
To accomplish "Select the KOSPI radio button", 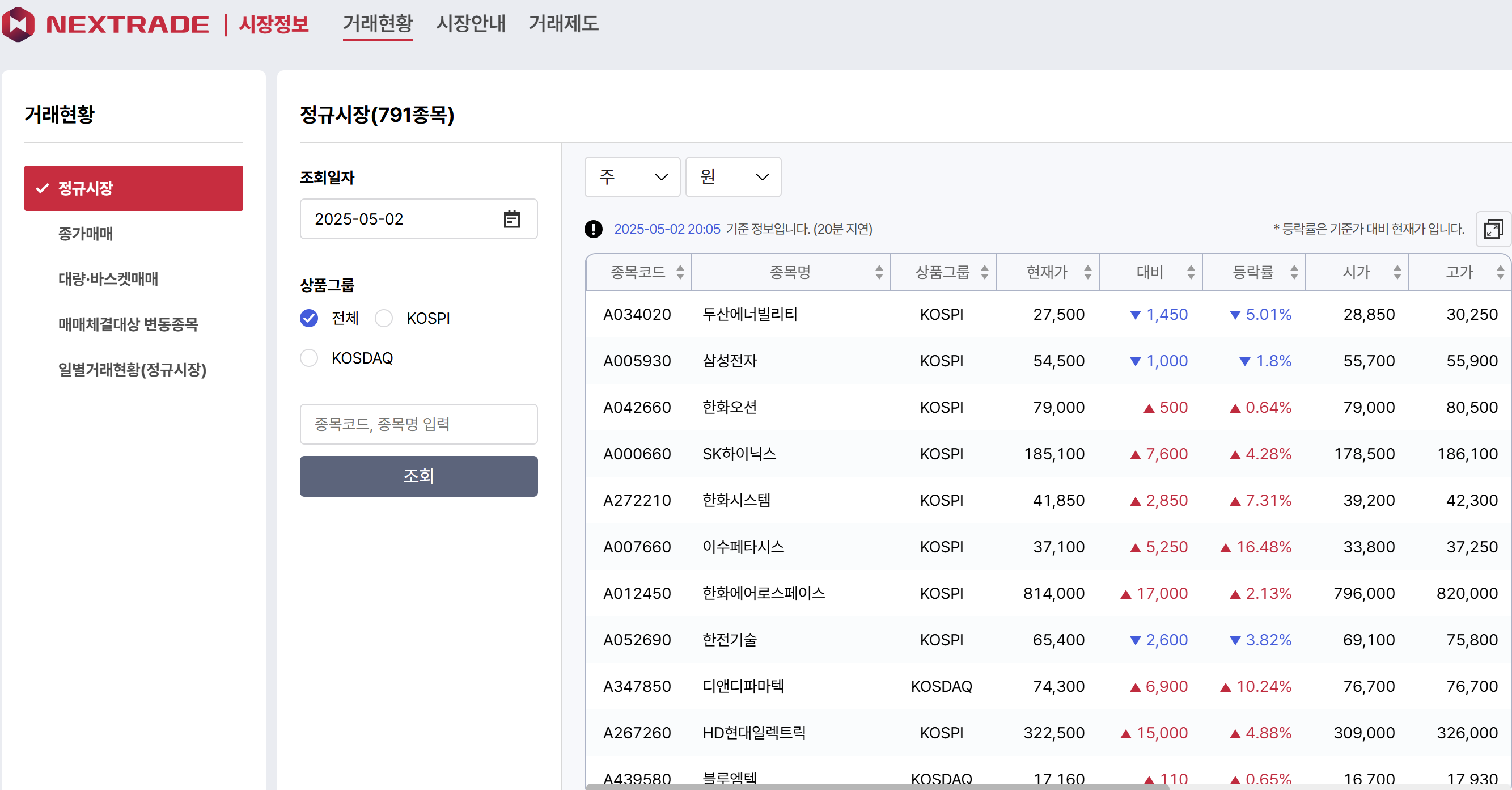I will (384, 318).
